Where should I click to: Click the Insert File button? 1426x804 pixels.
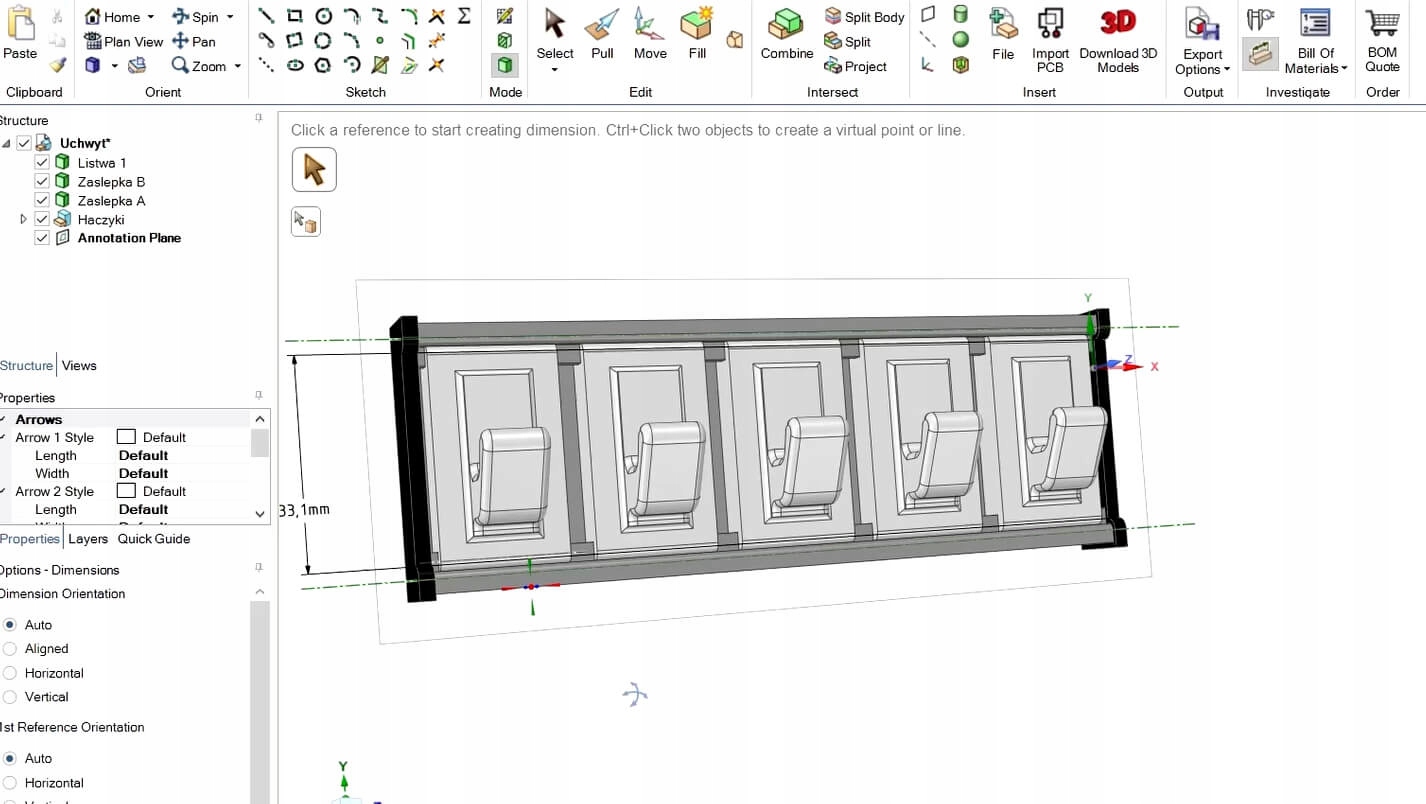(x=1003, y=34)
